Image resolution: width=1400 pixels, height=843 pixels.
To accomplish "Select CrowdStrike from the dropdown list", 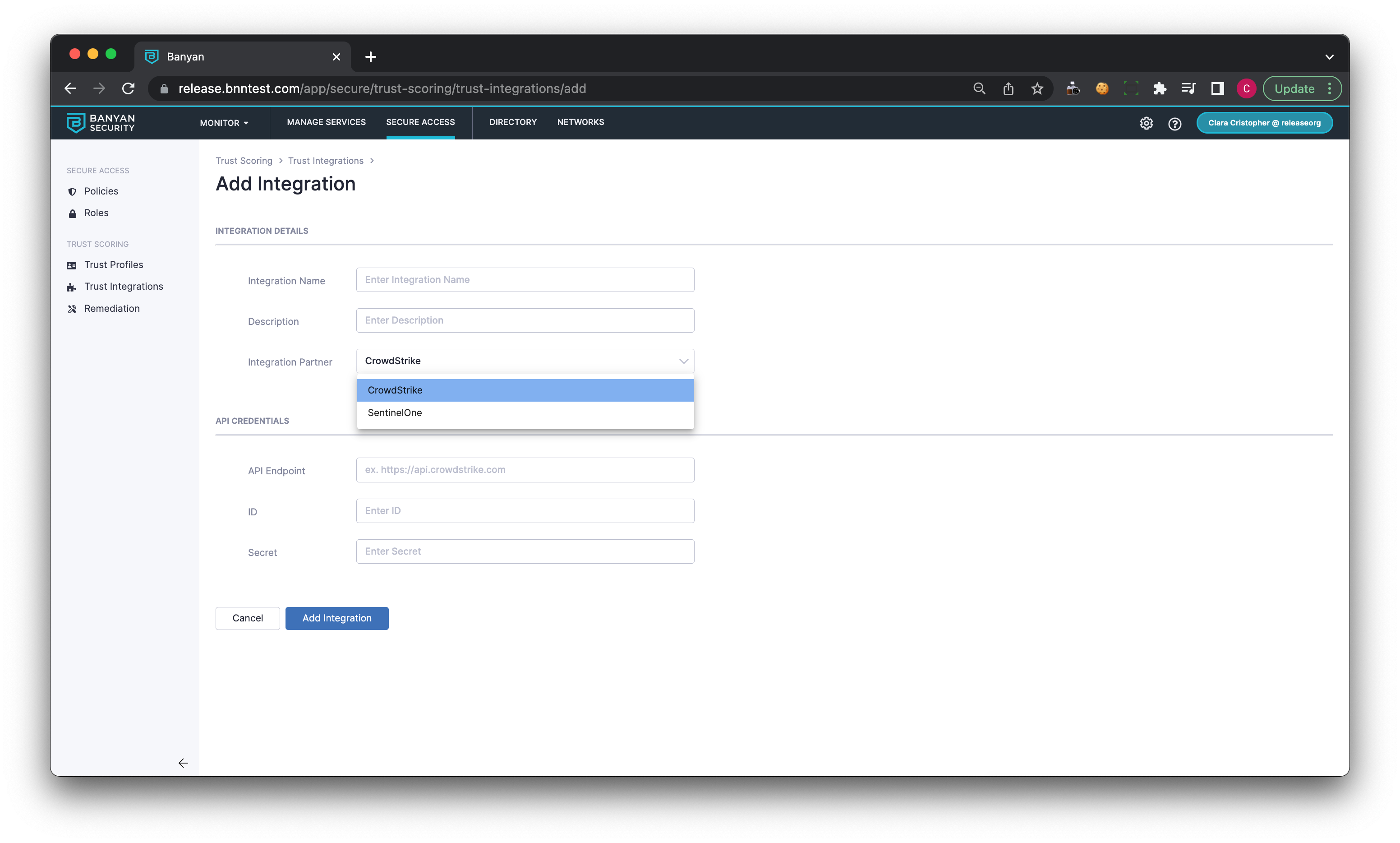I will [525, 390].
